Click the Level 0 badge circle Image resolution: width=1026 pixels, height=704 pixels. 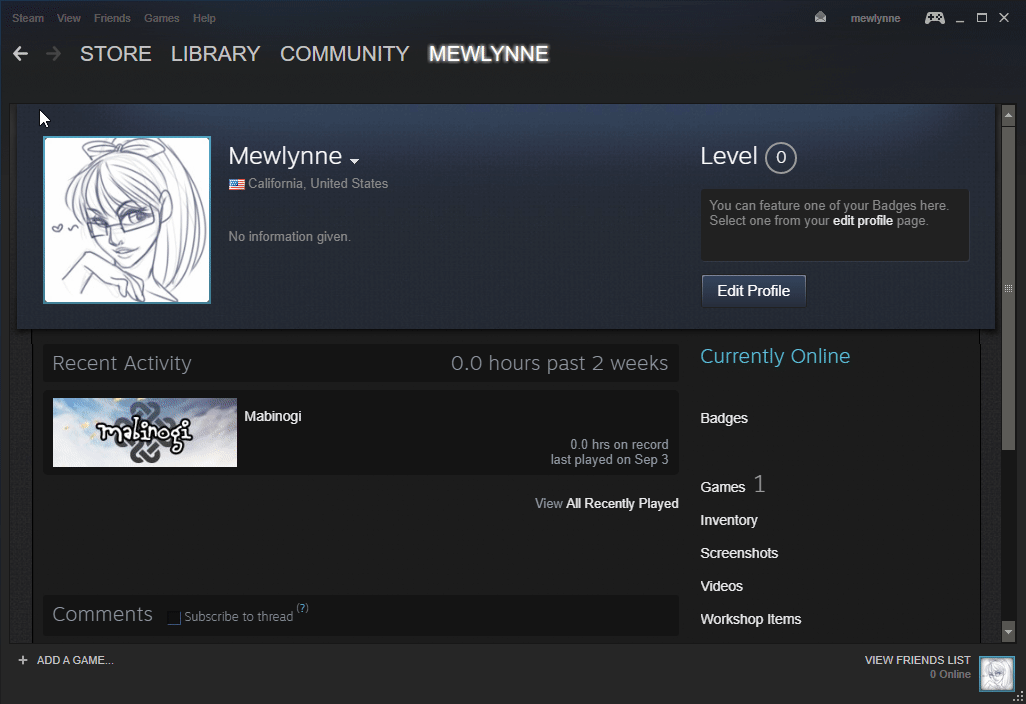(779, 157)
